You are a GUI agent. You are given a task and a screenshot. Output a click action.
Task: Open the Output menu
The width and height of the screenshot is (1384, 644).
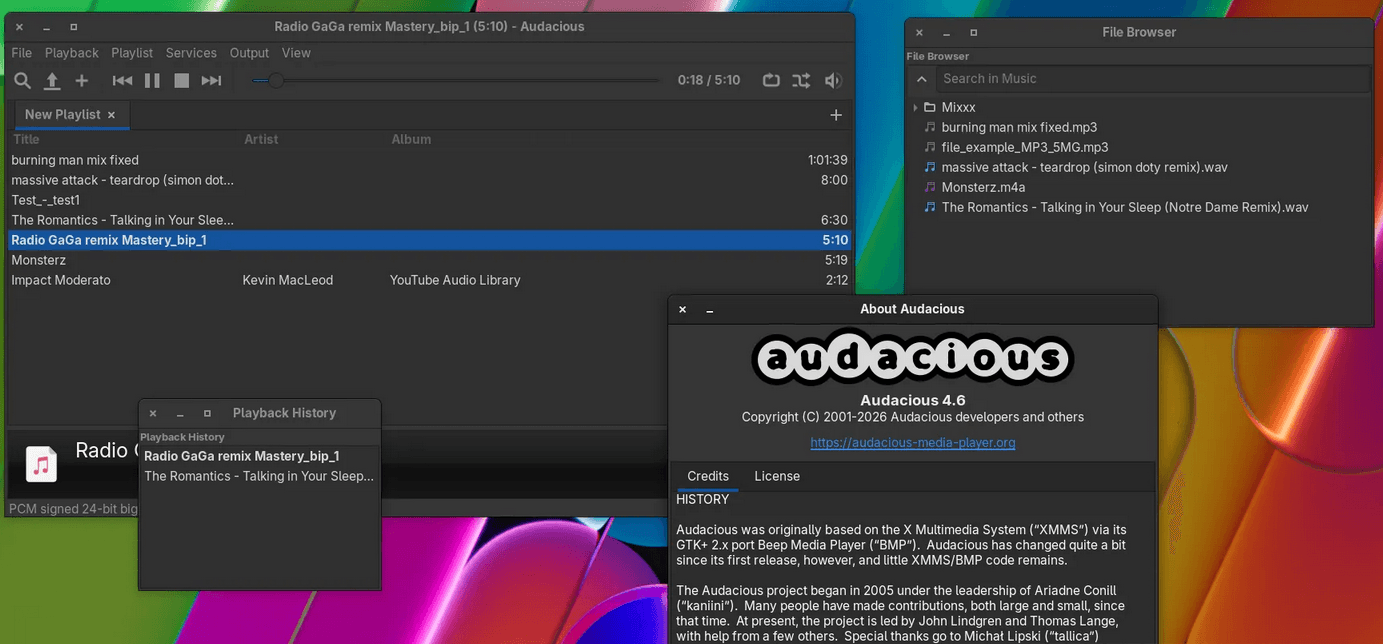coord(249,53)
